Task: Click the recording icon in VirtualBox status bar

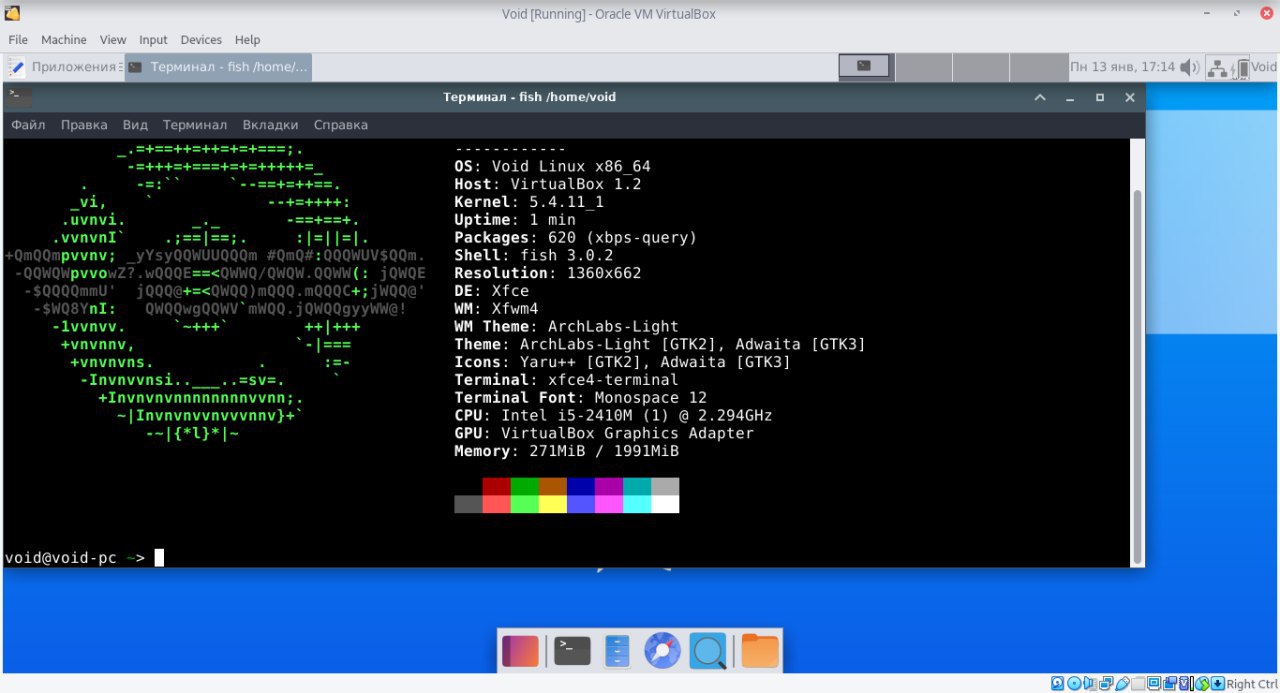Action: coord(1170,684)
